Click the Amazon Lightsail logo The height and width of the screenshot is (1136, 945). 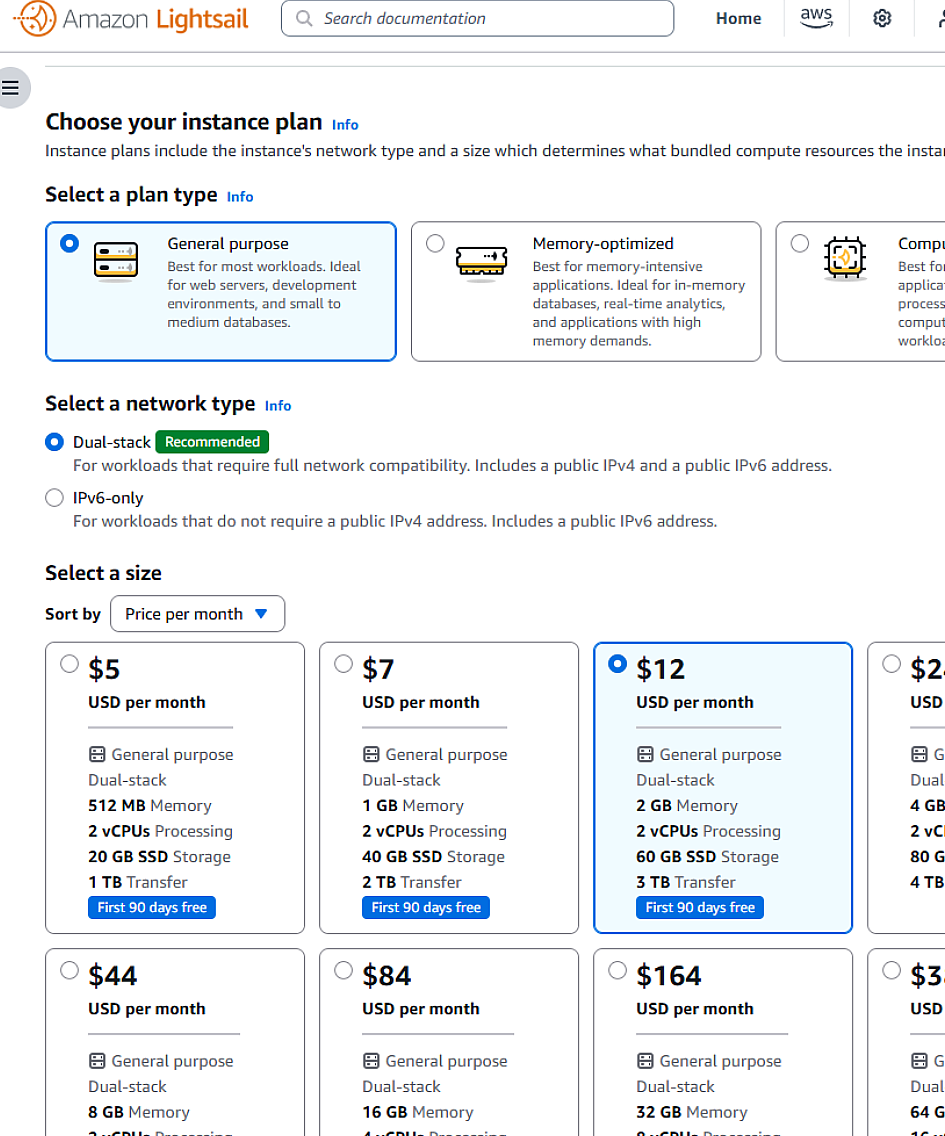point(131,18)
